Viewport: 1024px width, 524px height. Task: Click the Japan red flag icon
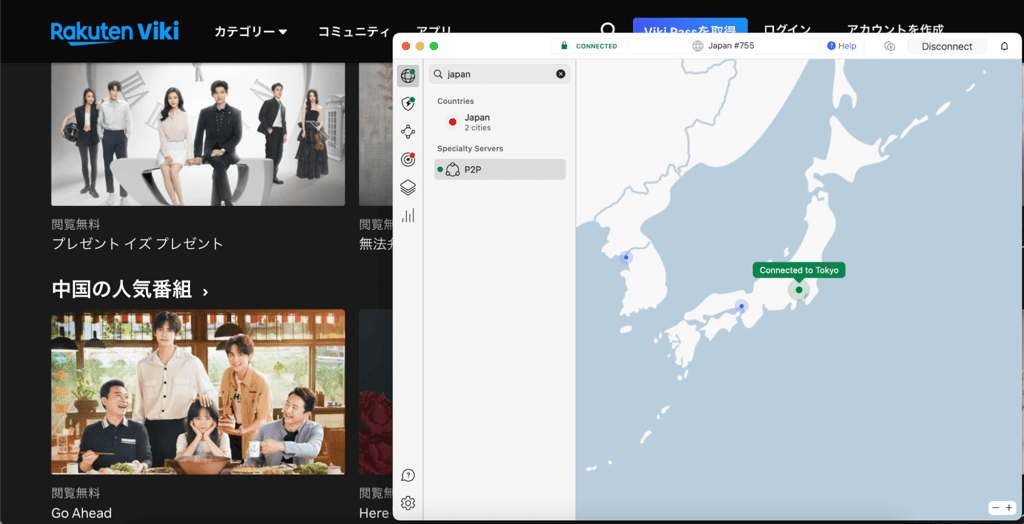coord(453,122)
